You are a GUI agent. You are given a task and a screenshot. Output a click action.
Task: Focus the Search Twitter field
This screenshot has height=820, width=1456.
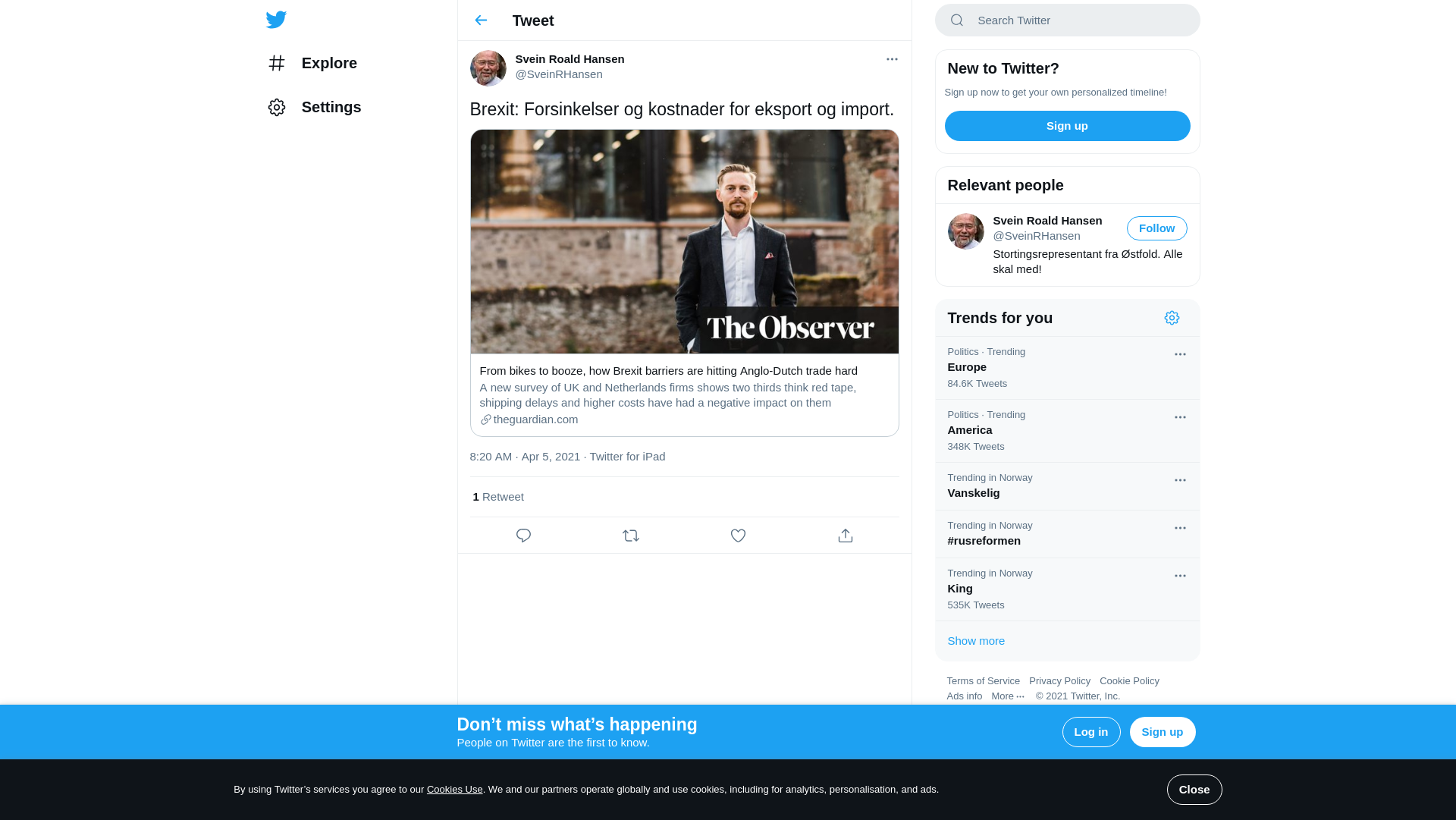click(1067, 20)
